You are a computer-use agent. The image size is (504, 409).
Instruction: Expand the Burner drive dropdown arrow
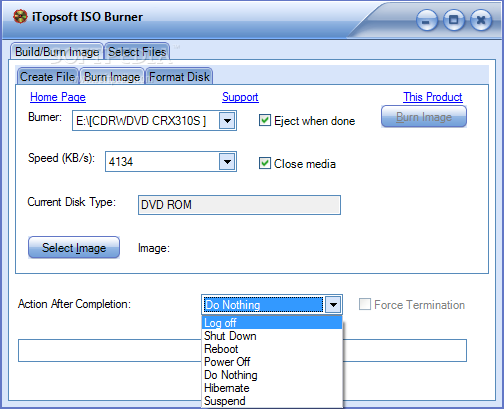click(x=227, y=120)
